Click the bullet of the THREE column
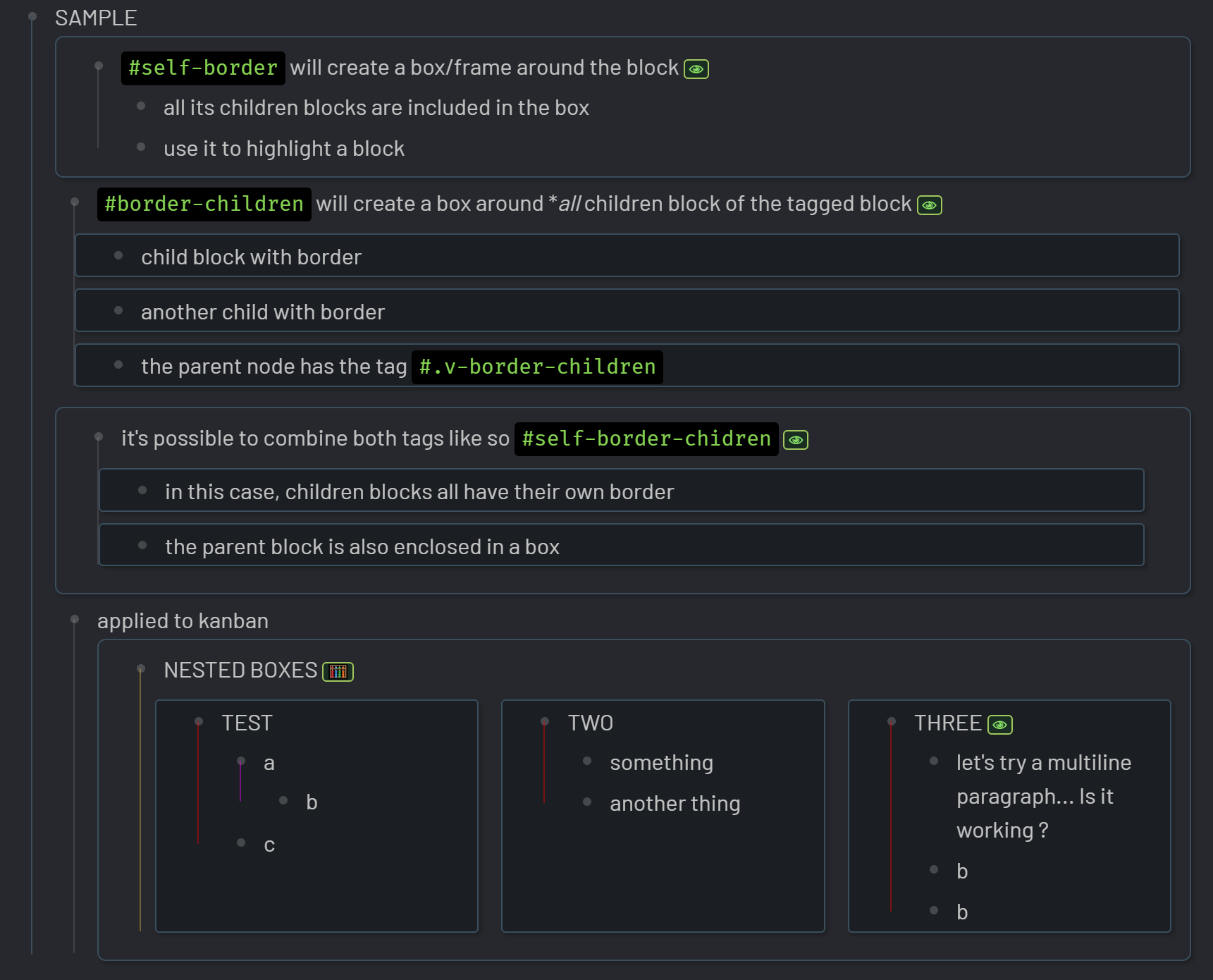 [892, 721]
